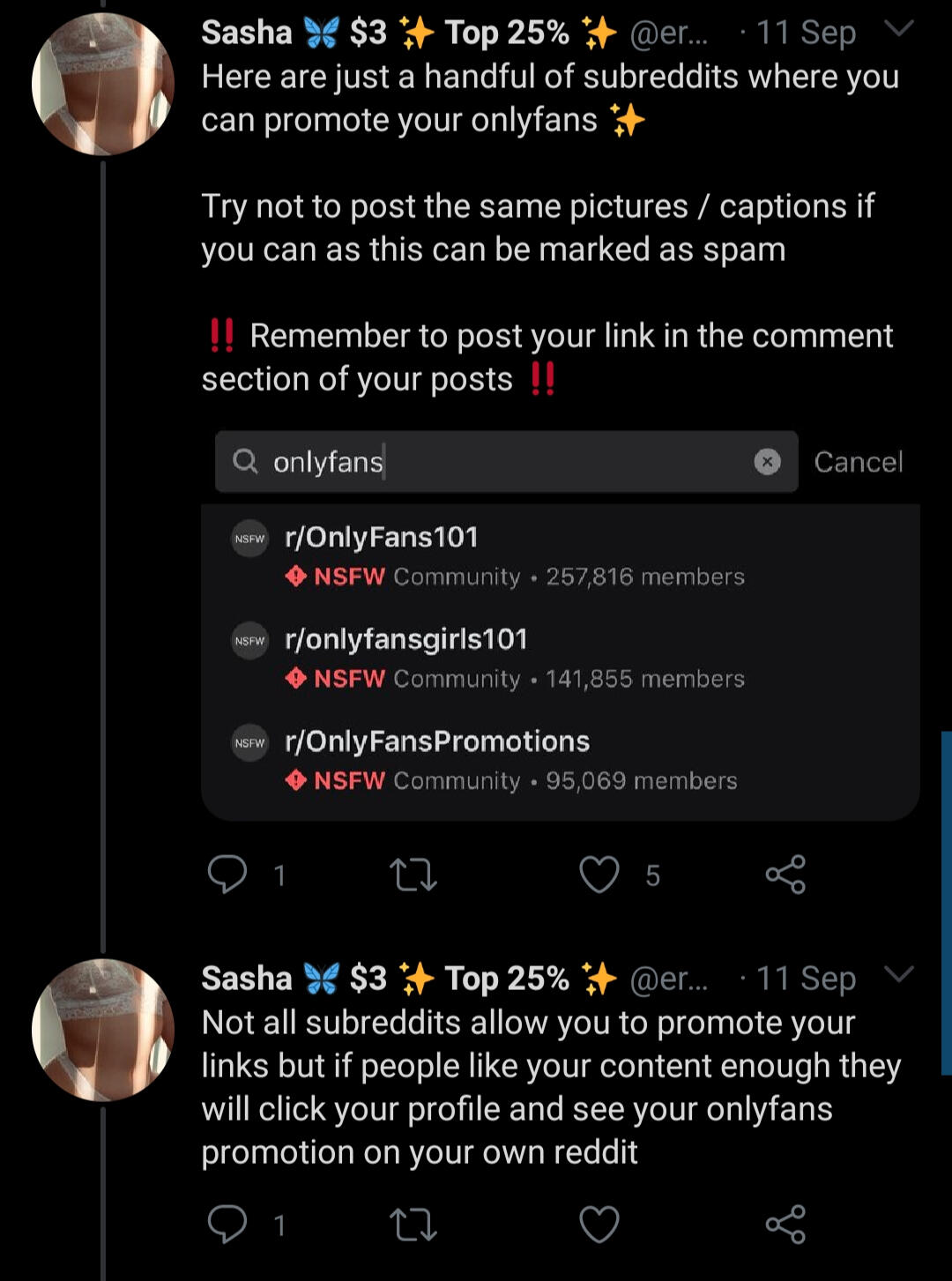Cancel the subreddit search
The image size is (952, 1281).
pyautogui.click(x=858, y=462)
